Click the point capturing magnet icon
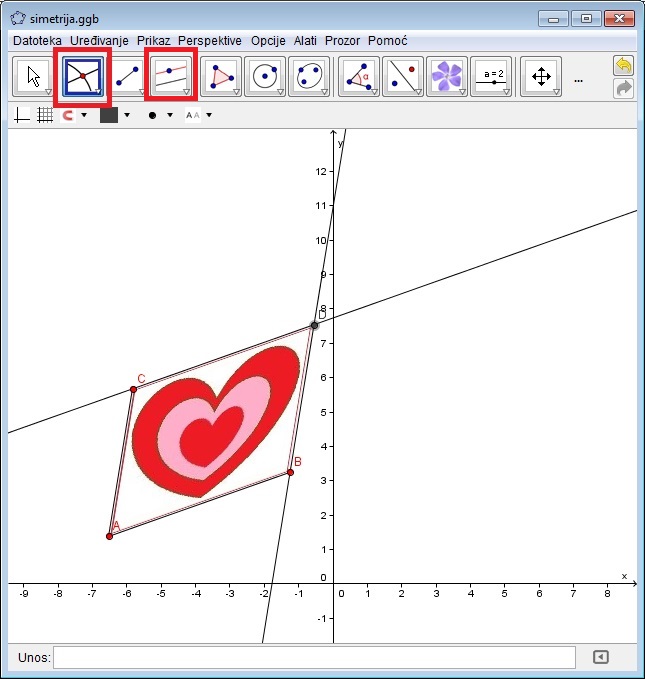Screen dimensions: 645x679 [68, 115]
